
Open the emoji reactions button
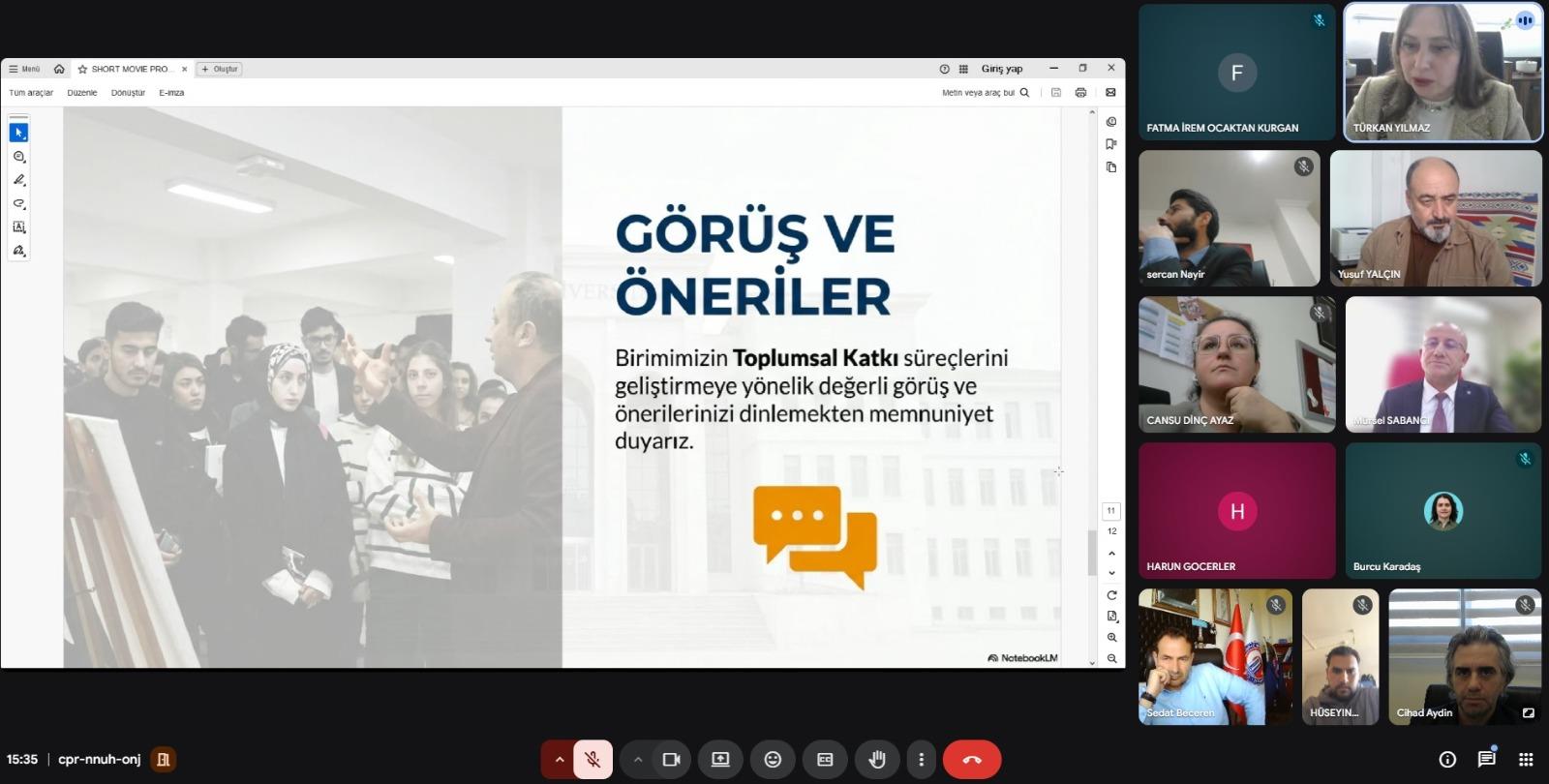[x=773, y=760]
